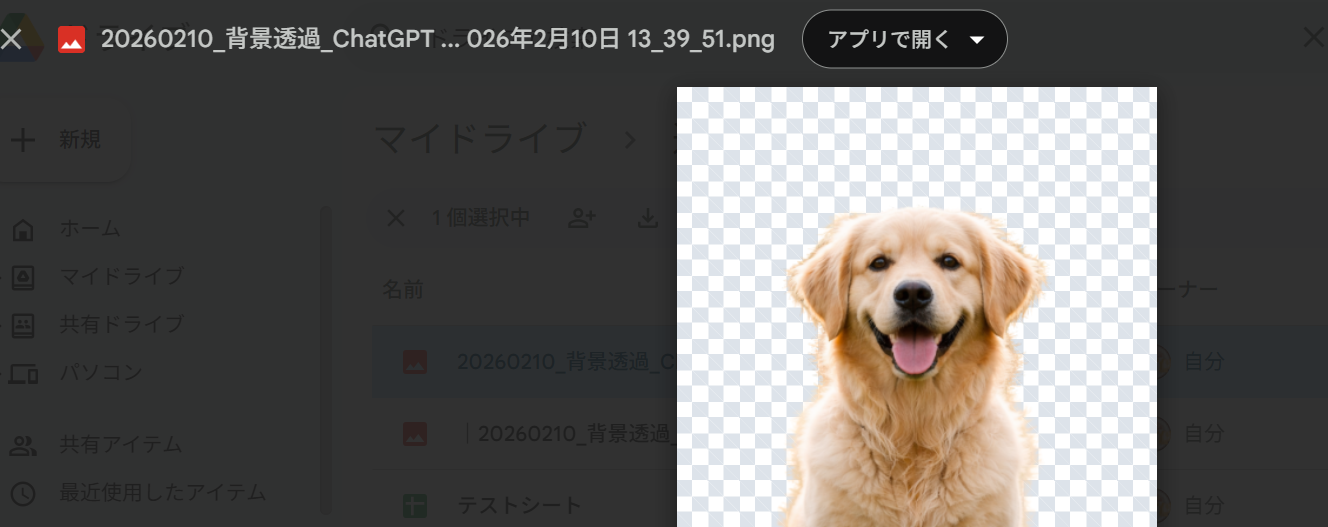Open 共有ドライブ in the sidebar
This screenshot has height=527, width=1328.
[x=120, y=324]
